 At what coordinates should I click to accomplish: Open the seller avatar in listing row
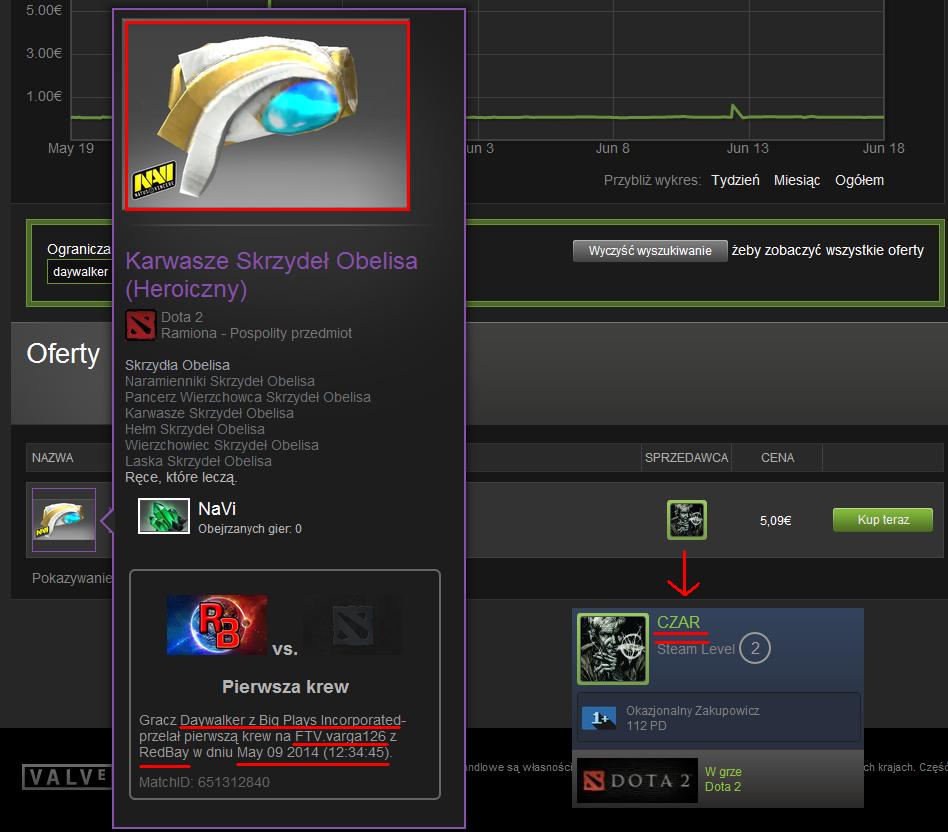pyautogui.click(x=687, y=519)
